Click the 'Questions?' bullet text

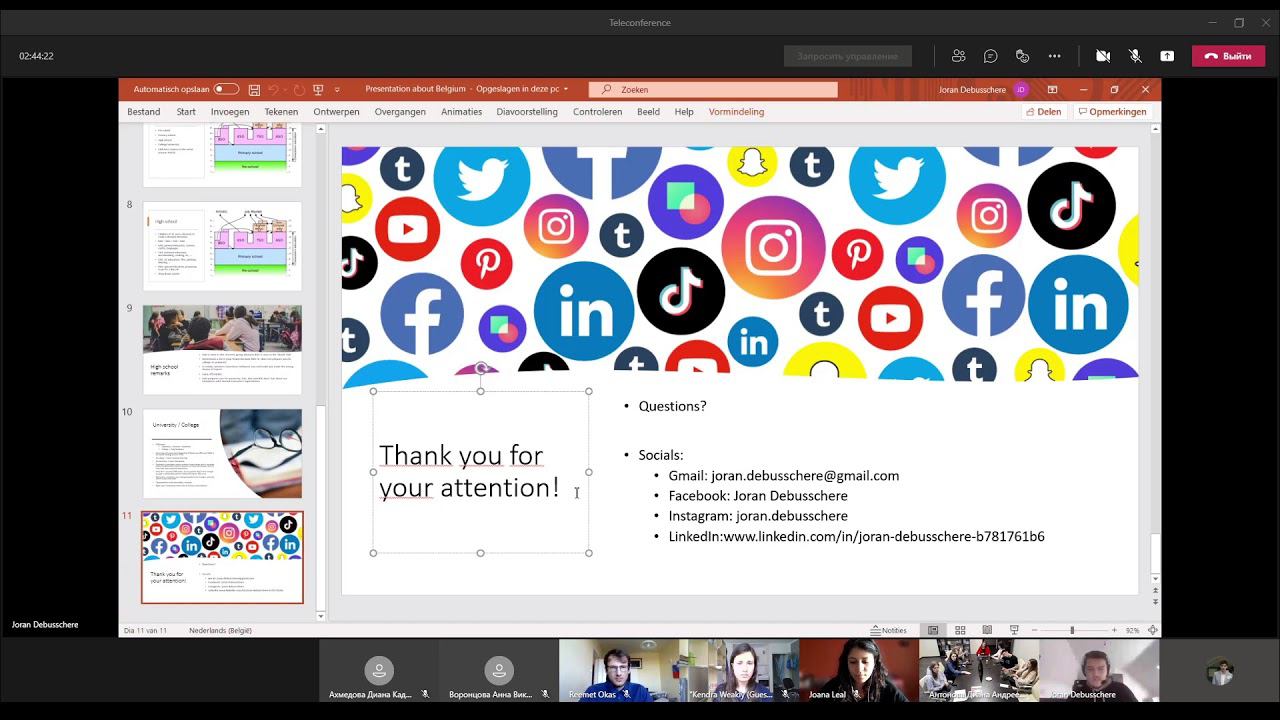tap(672, 406)
